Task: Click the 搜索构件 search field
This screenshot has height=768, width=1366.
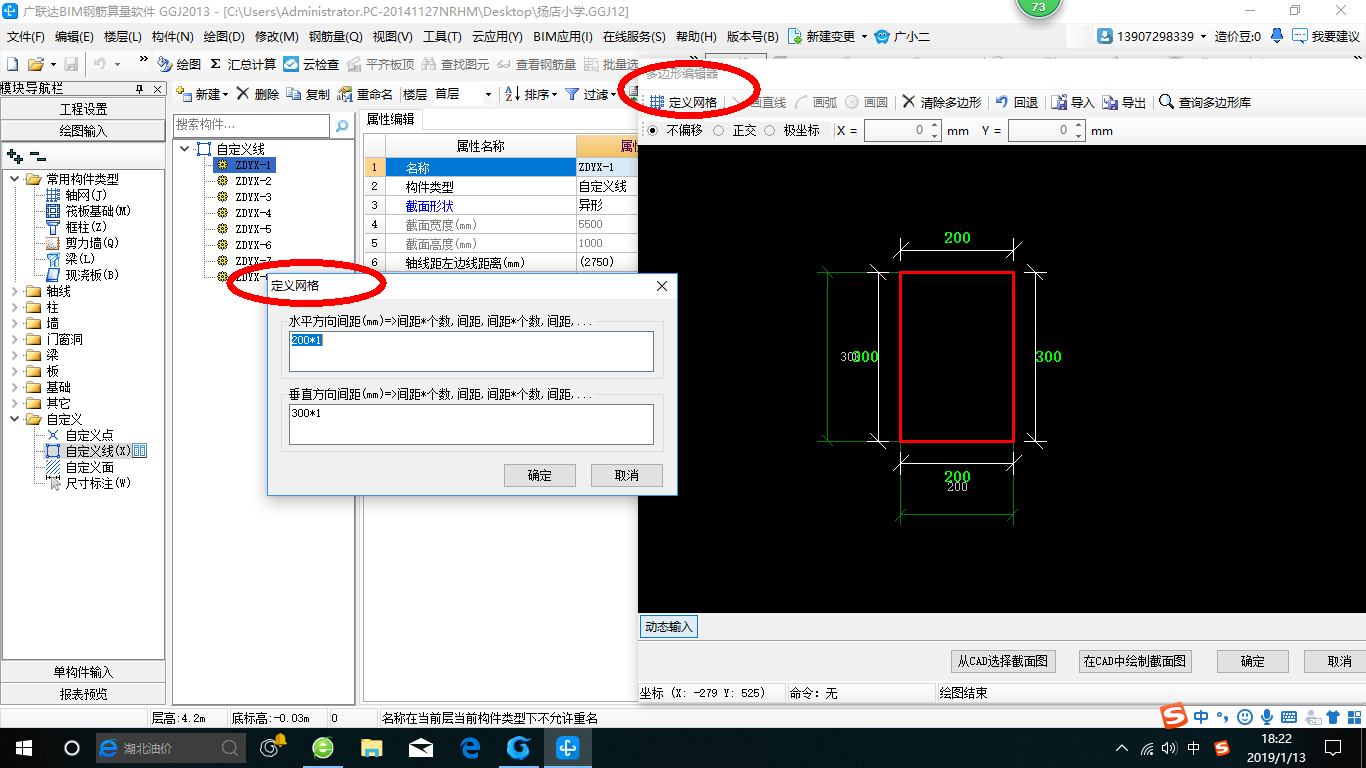Action: coord(251,125)
